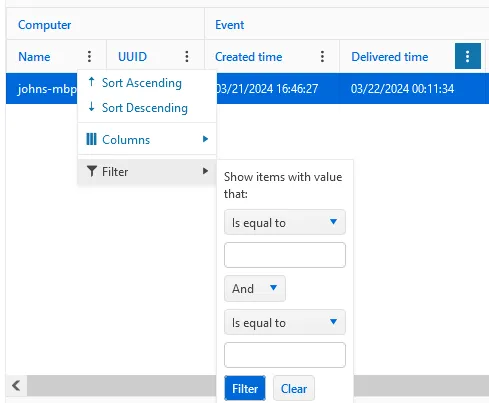This screenshot has height=403, width=489.
Task: Open the first 'Is equal to' dropdown
Action: tap(285, 222)
